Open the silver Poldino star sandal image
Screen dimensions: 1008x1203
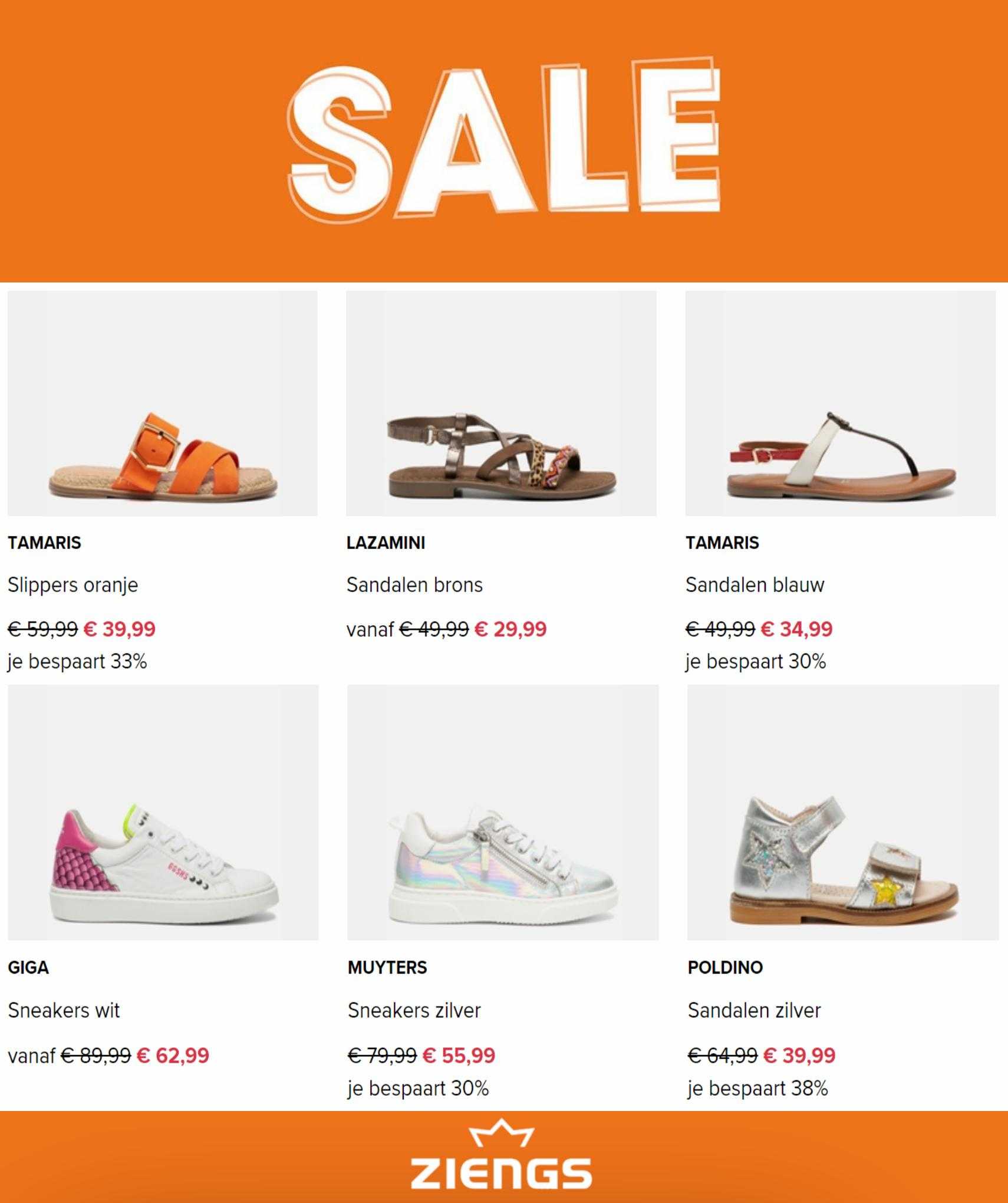coord(843,813)
